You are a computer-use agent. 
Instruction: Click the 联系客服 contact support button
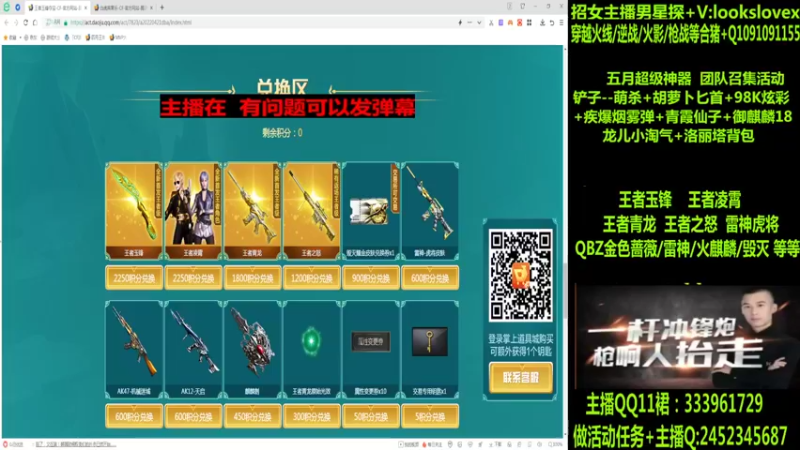(520, 378)
